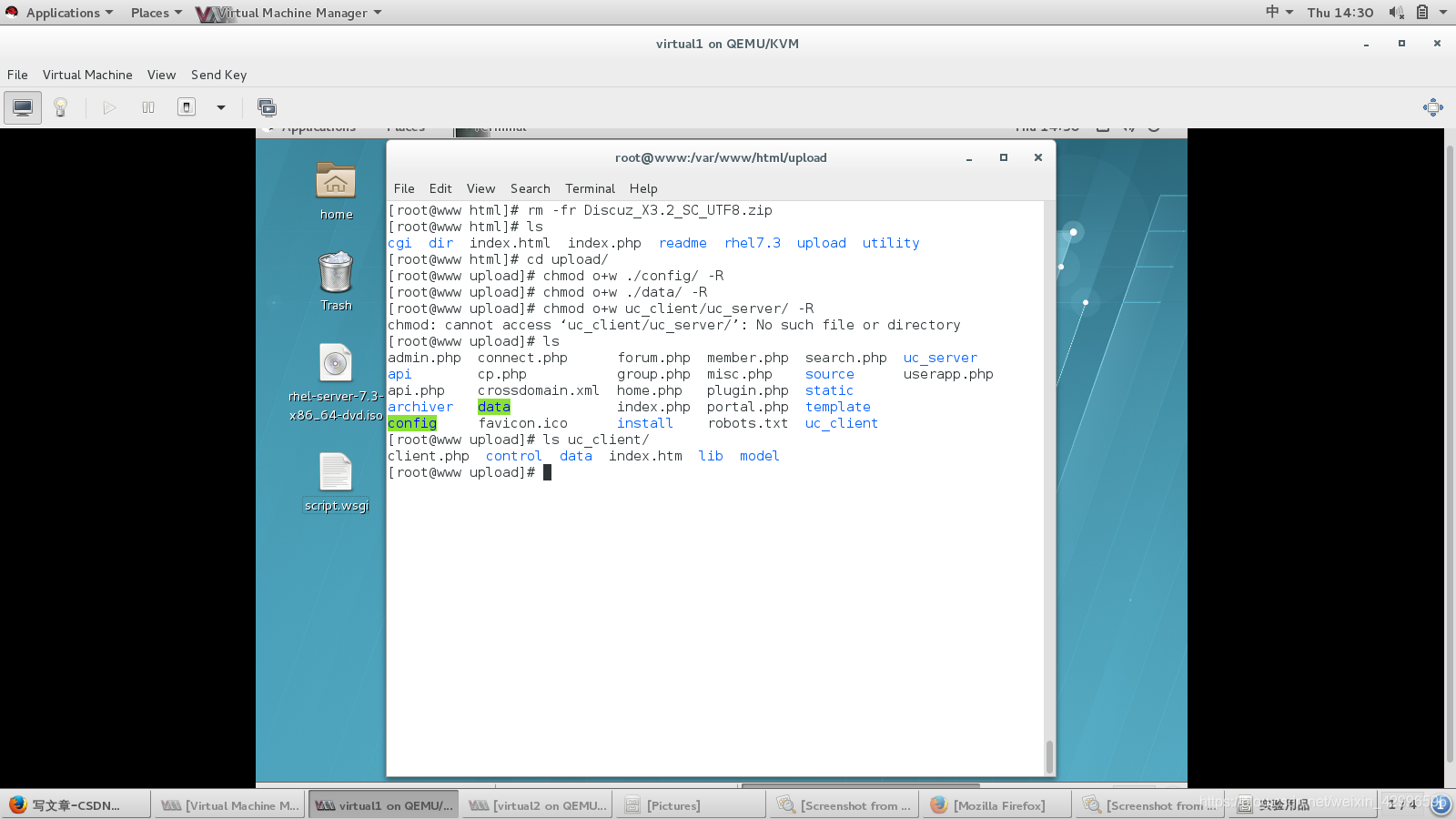Power on the virtual machine play button
Viewport: 1456px width, 819px height.
pos(109,107)
